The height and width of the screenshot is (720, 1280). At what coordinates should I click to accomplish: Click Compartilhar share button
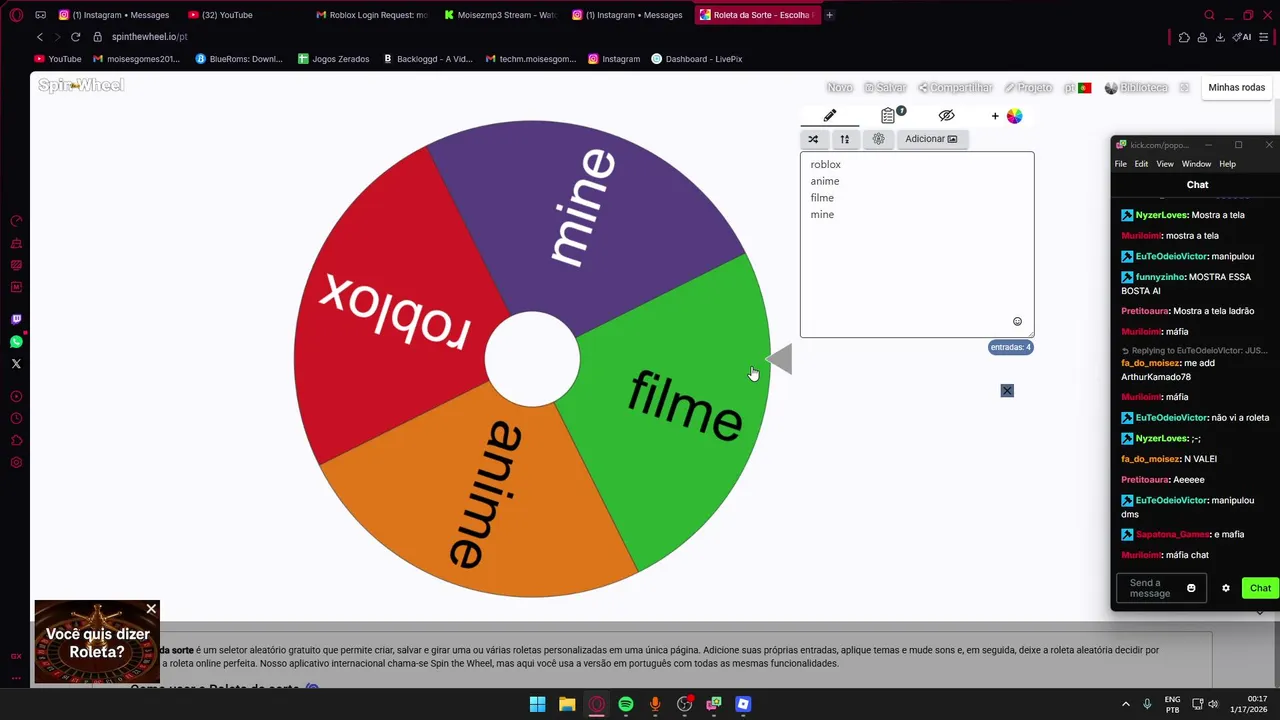click(x=955, y=88)
